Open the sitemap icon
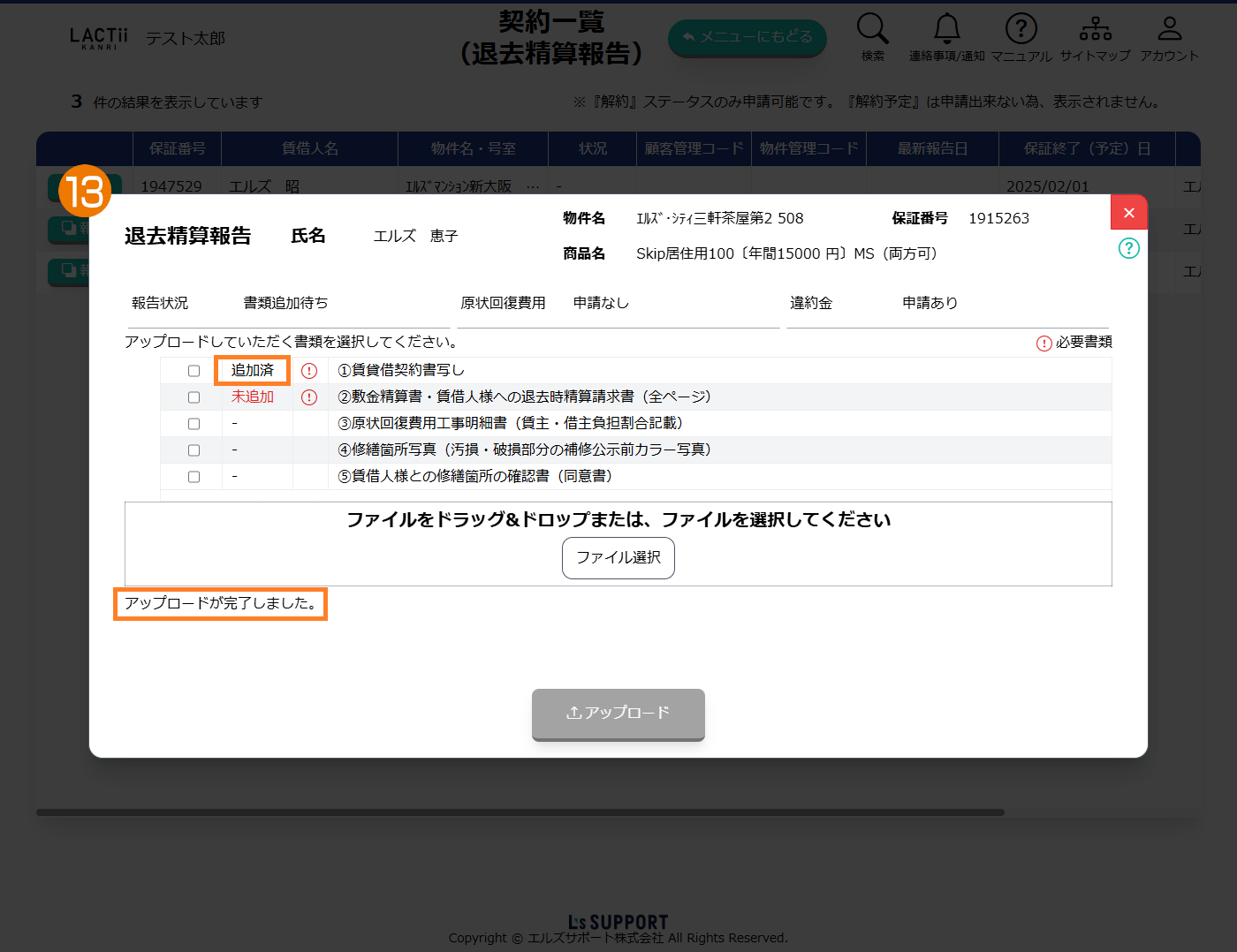This screenshot has height=952, width=1237. coord(1095,29)
